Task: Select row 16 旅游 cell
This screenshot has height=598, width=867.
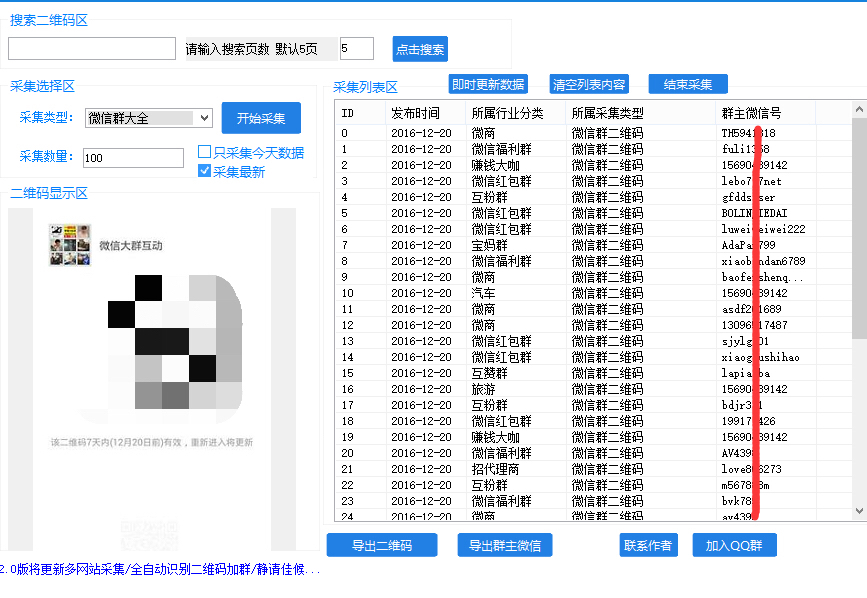Action: click(483, 389)
